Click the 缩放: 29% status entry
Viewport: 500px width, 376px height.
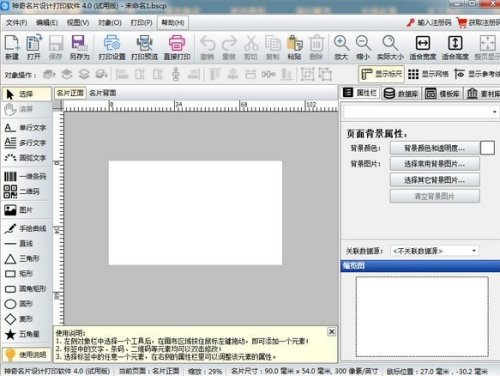tap(205, 371)
